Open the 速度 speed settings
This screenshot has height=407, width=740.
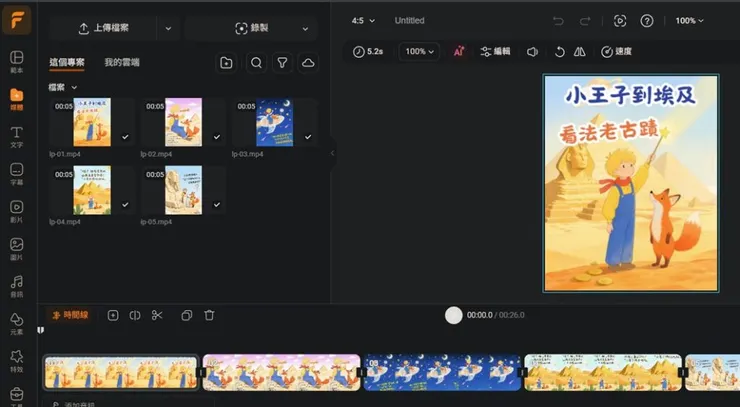tap(616, 51)
